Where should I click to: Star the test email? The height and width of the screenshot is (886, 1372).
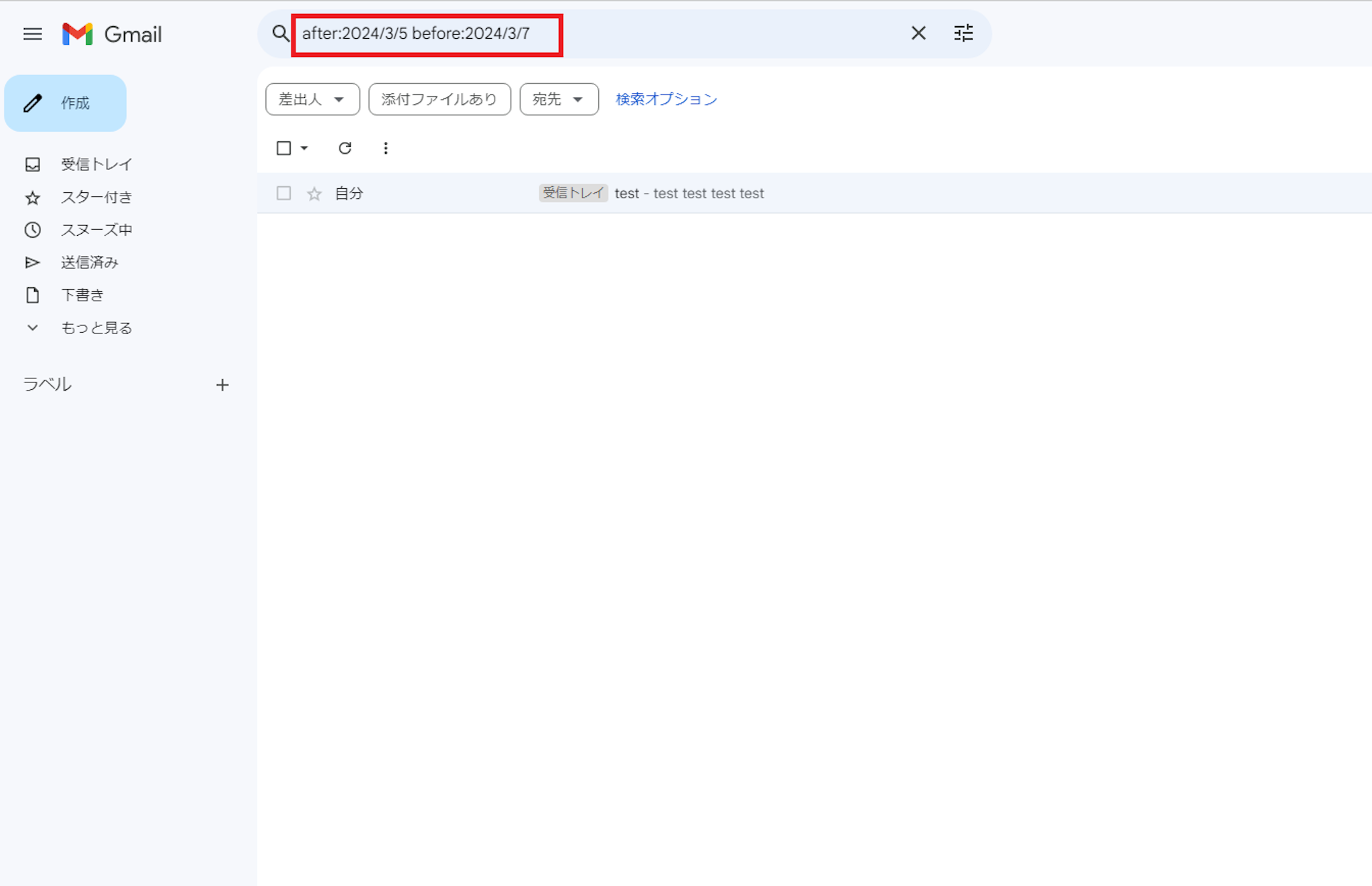click(x=314, y=194)
